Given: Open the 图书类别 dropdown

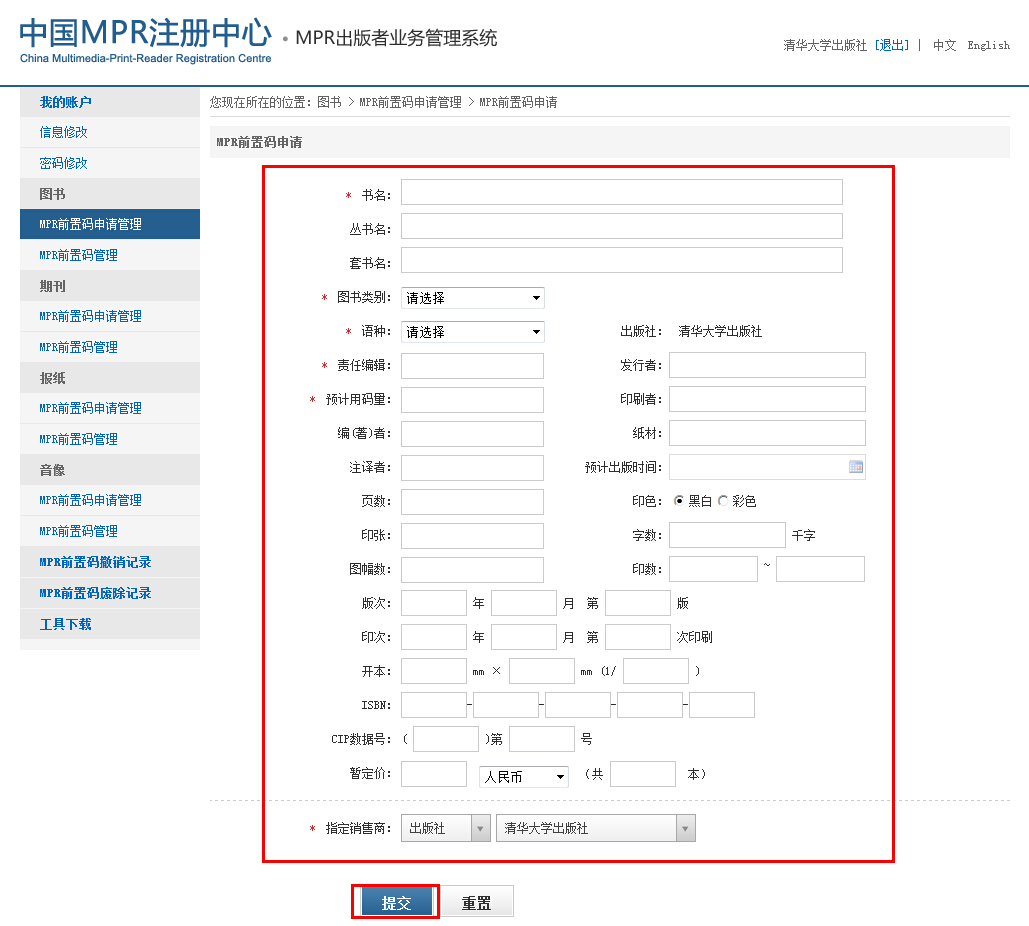Looking at the screenshot, I should (472, 298).
